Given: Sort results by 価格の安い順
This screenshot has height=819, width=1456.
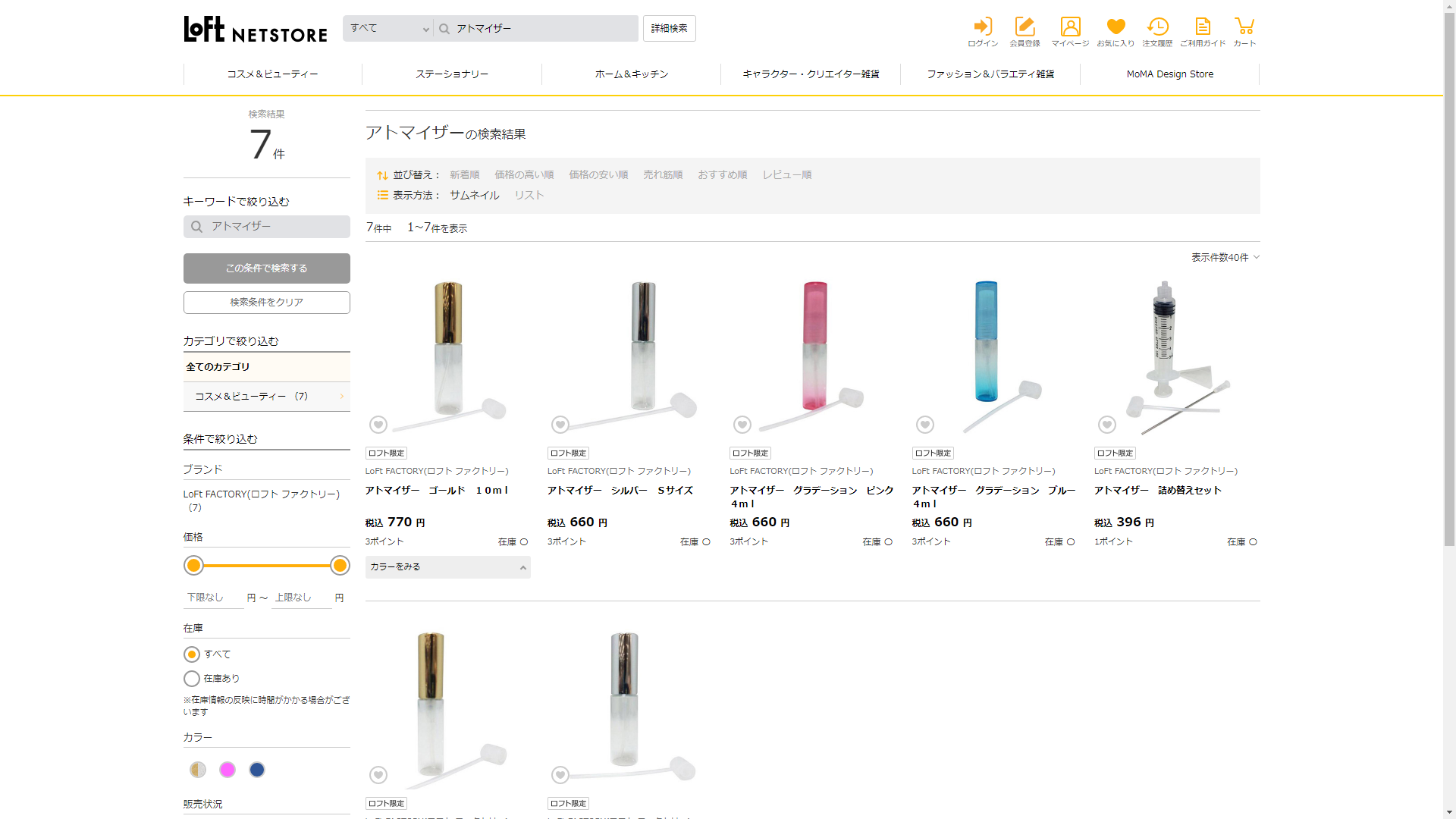Looking at the screenshot, I should pos(598,175).
